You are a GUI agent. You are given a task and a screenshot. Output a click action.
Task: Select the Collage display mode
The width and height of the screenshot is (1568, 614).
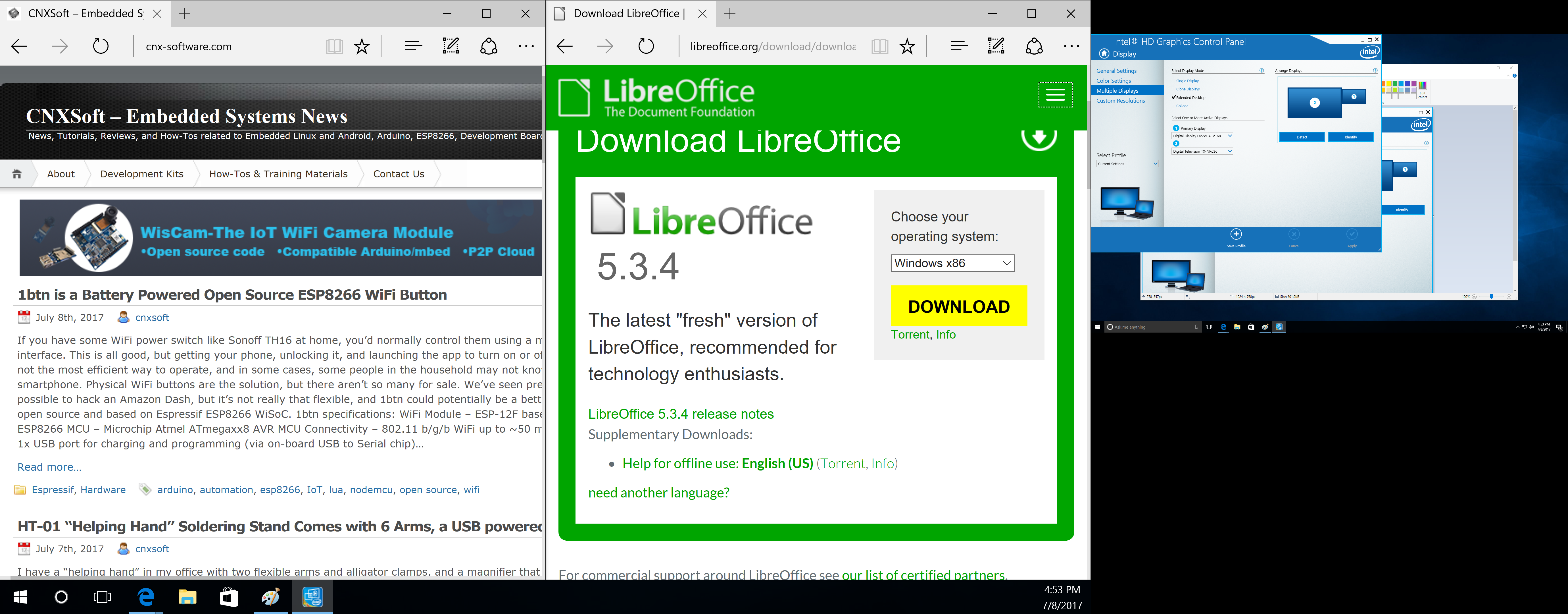click(x=1182, y=106)
